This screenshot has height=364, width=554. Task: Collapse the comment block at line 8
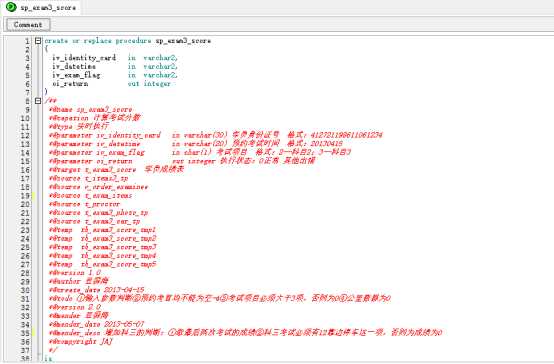pos(38,101)
